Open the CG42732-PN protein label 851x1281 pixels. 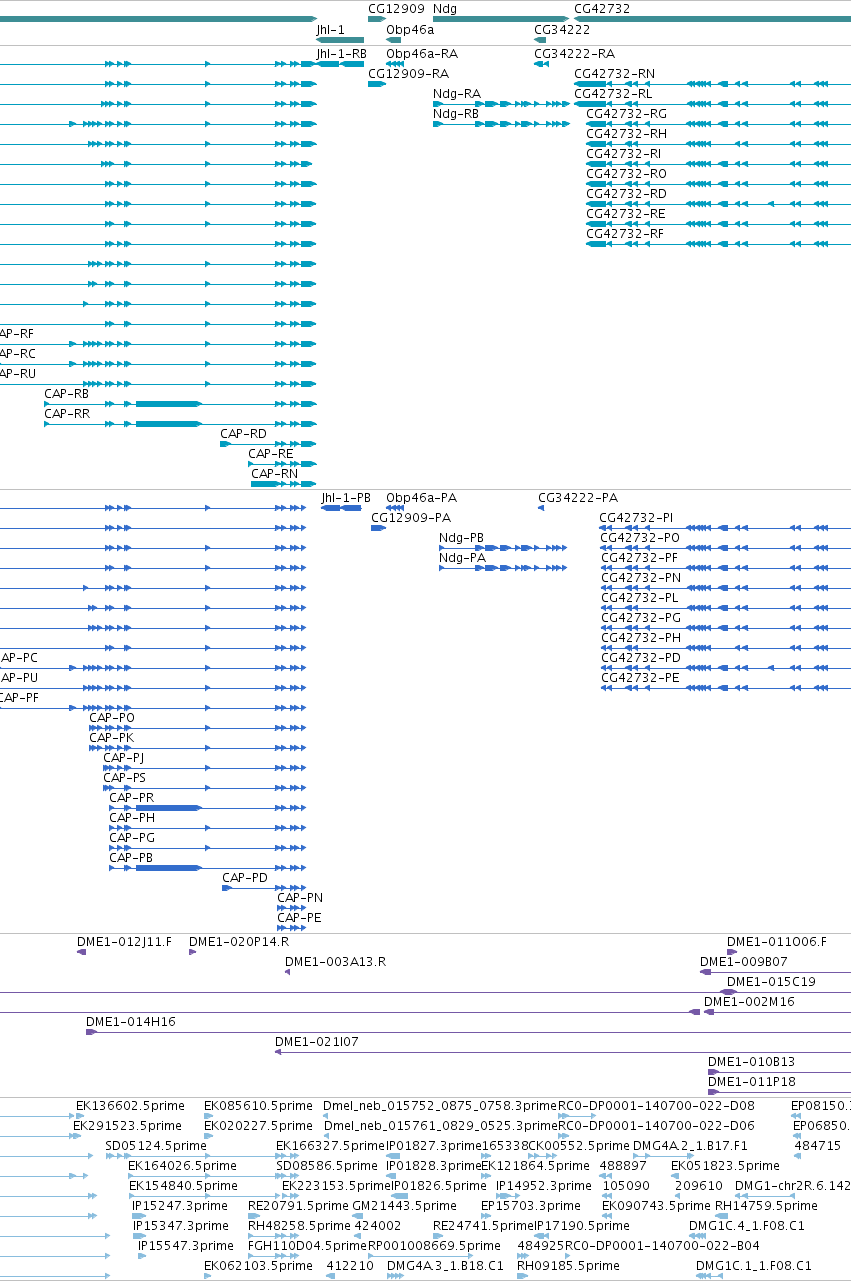point(640,577)
